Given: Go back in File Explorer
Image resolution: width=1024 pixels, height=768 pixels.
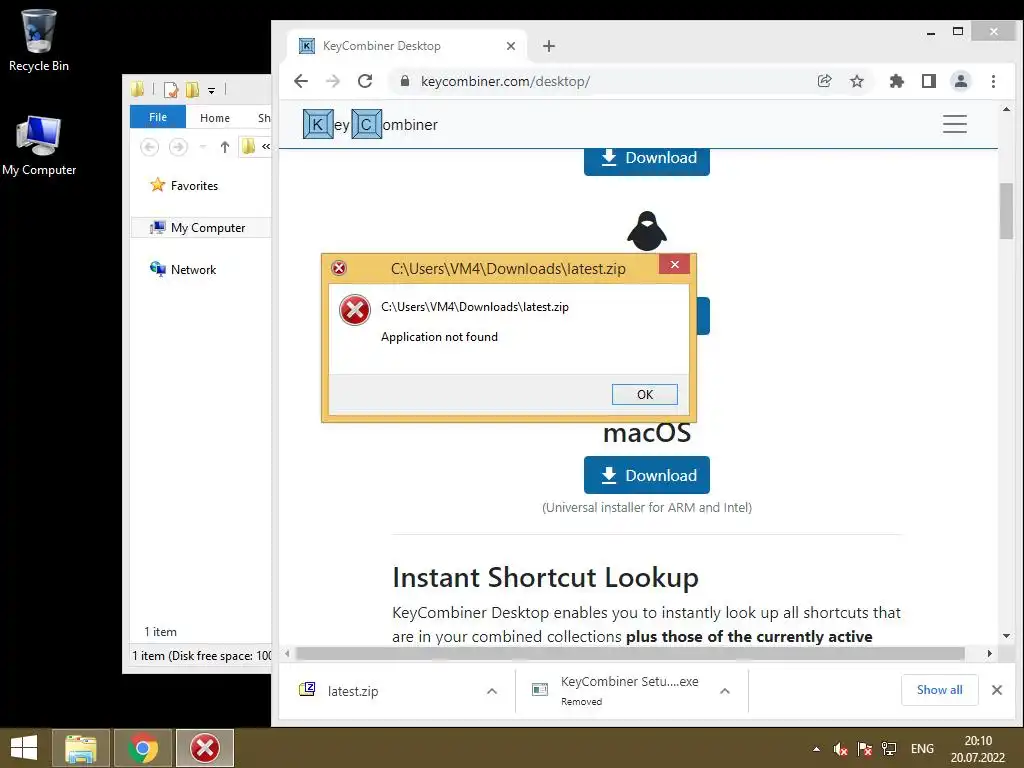Looking at the screenshot, I should tap(150, 147).
